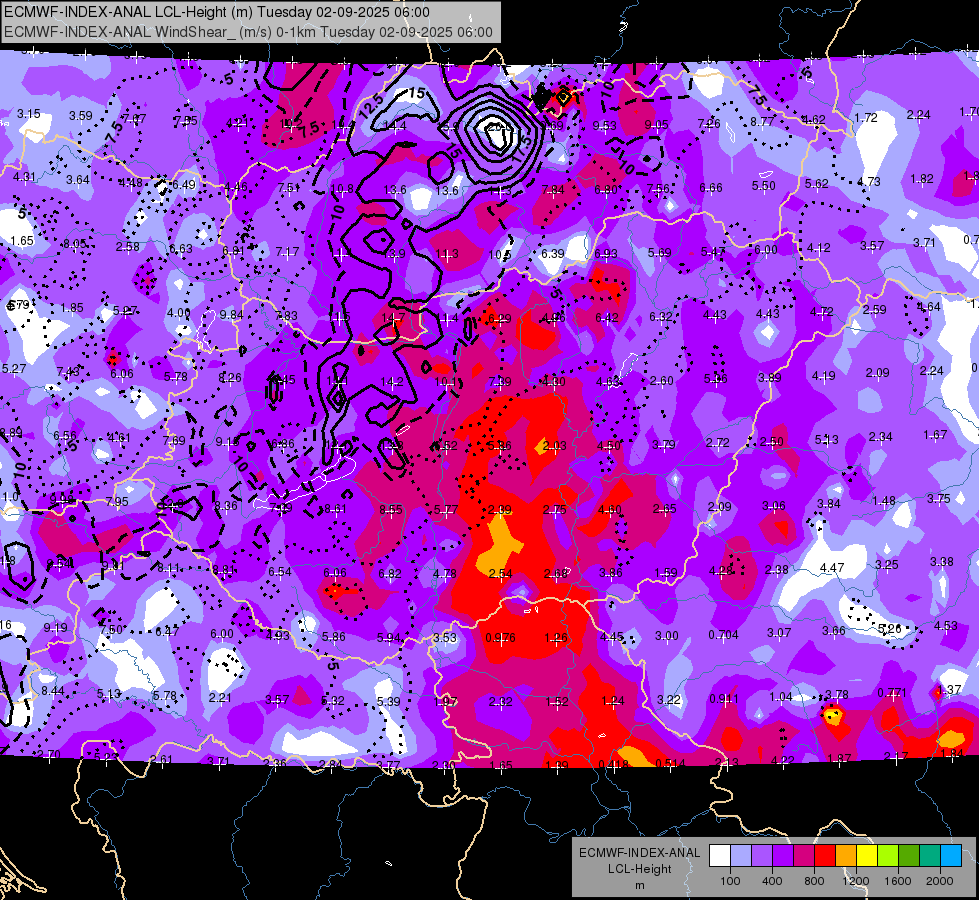This screenshot has width=979, height=900.
Task: Click the 10.8 shear value
Action: [x=342, y=189]
